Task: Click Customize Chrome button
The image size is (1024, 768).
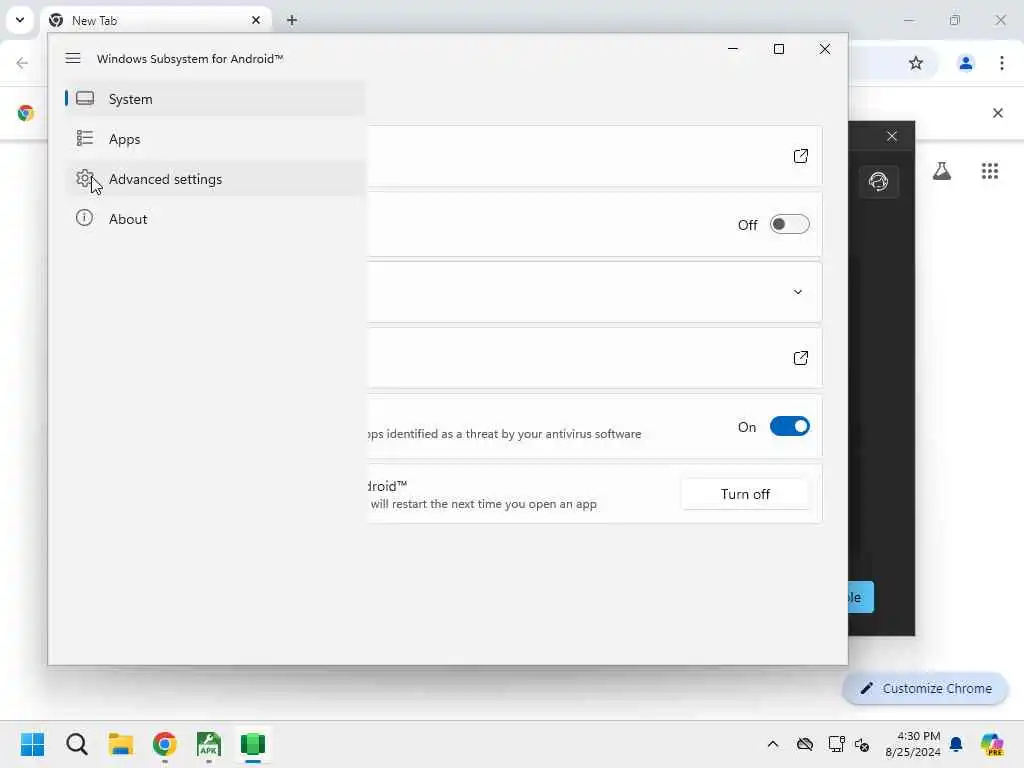Action: click(925, 688)
